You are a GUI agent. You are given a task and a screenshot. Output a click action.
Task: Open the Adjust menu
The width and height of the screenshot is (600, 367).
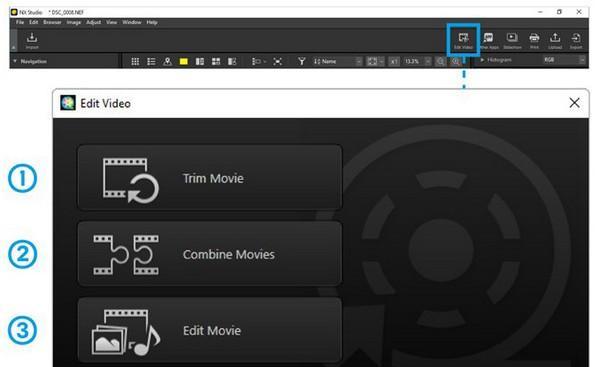click(x=93, y=22)
